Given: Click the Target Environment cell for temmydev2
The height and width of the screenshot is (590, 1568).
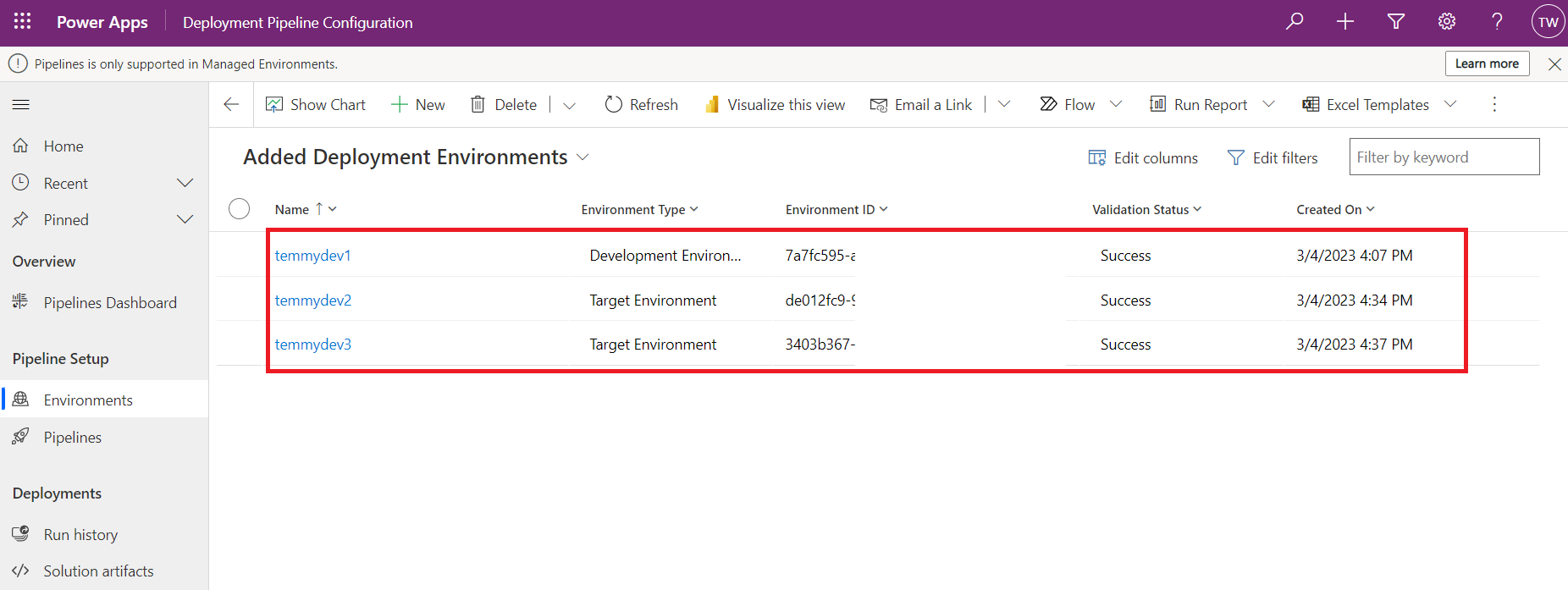Looking at the screenshot, I should point(653,301).
